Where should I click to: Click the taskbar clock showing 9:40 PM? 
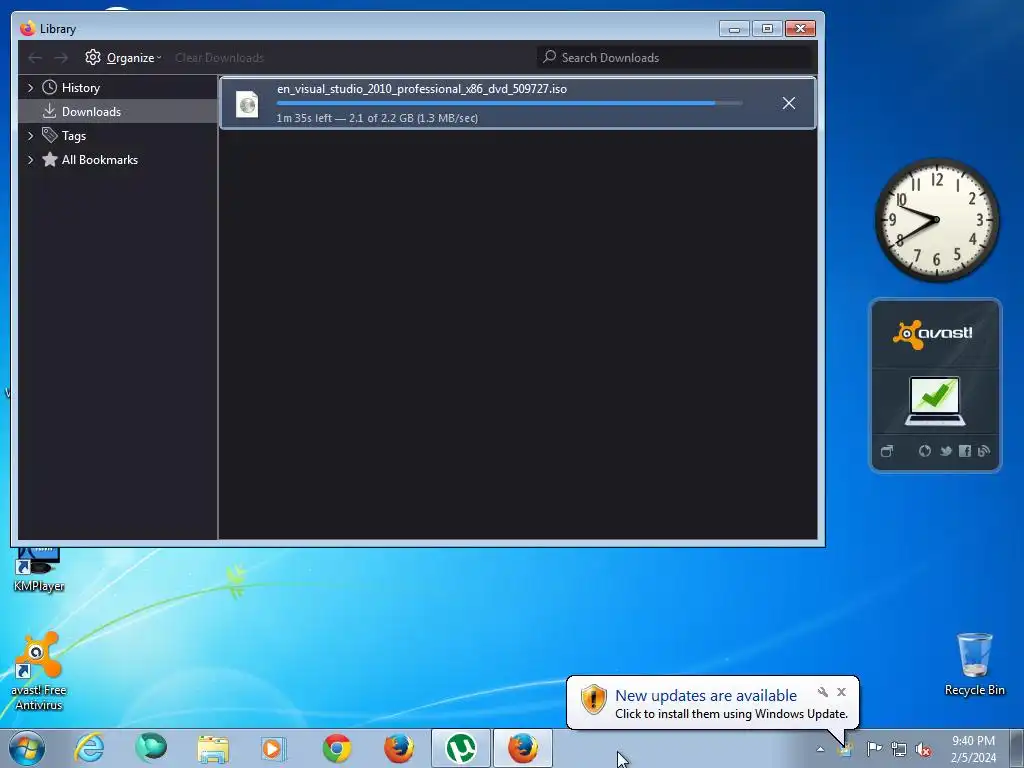[x=973, y=749]
